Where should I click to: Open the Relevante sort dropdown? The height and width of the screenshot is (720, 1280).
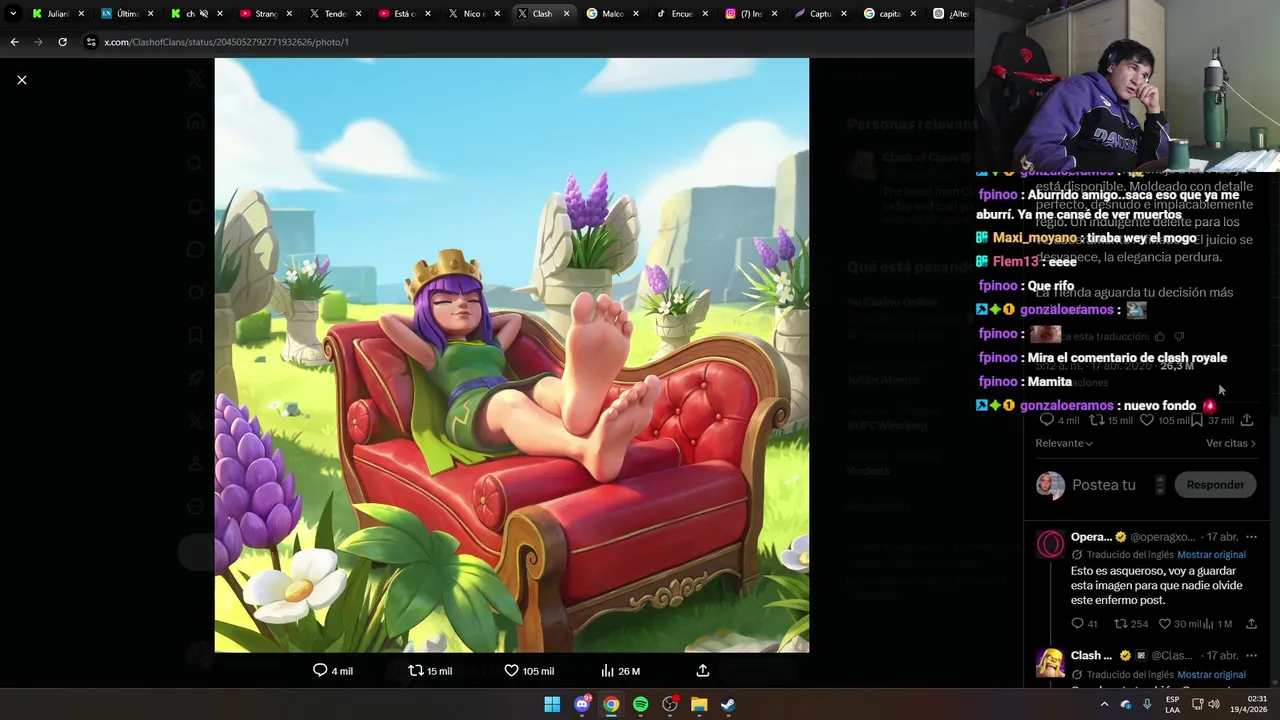pyautogui.click(x=1064, y=443)
